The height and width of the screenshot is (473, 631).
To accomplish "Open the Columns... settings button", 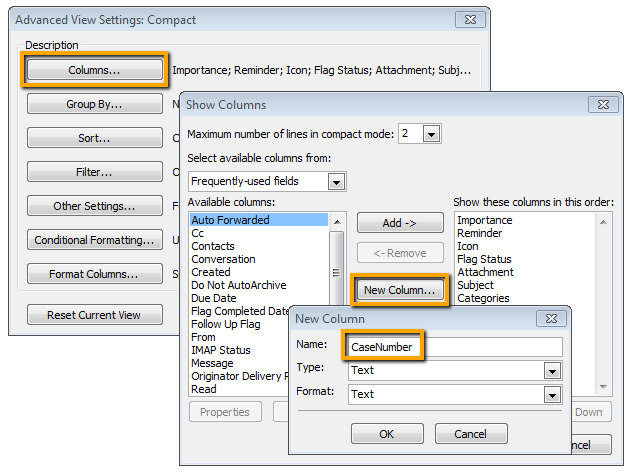I will click(x=95, y=70).
